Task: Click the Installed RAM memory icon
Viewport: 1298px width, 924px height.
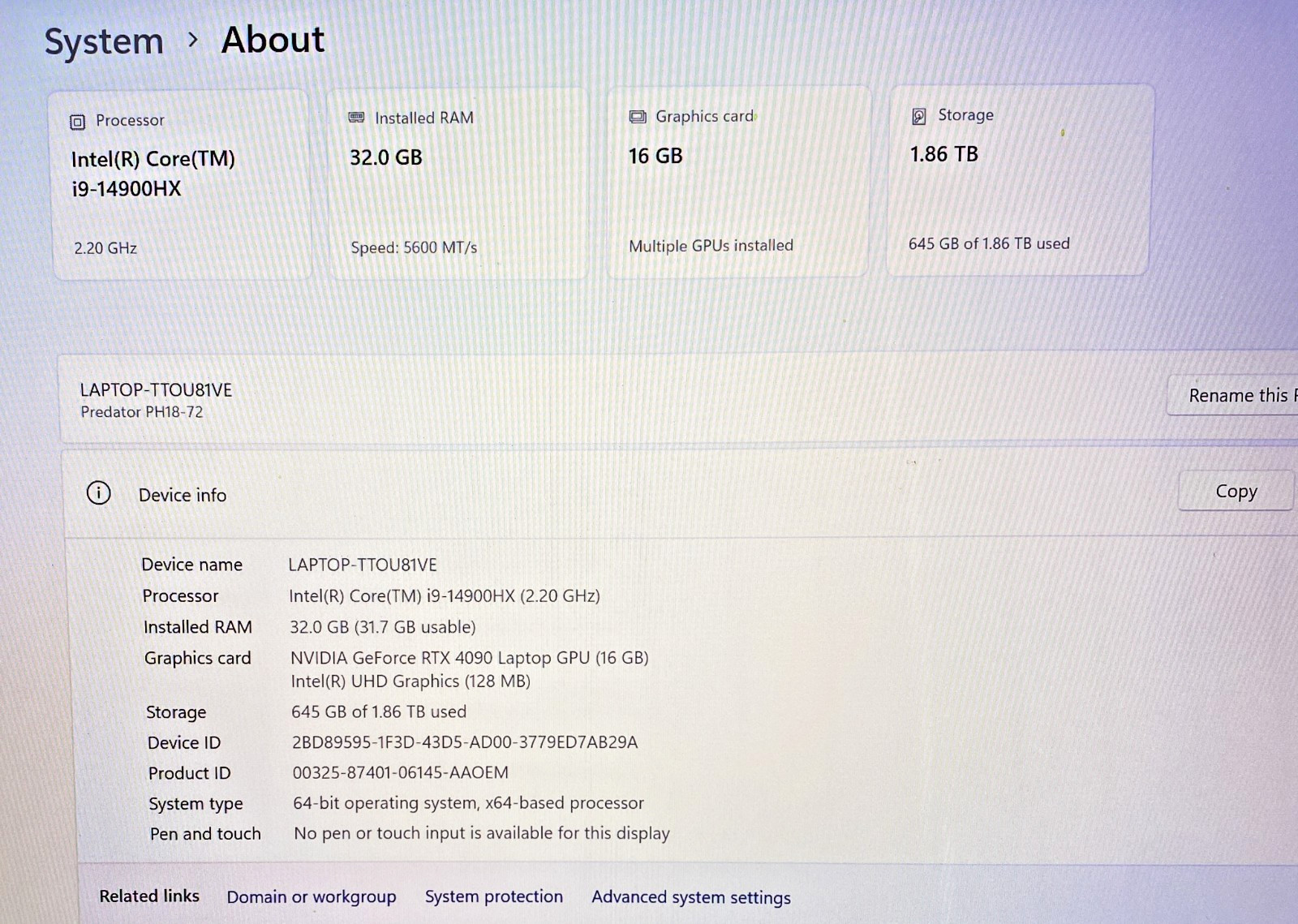Action: point(356,118)
